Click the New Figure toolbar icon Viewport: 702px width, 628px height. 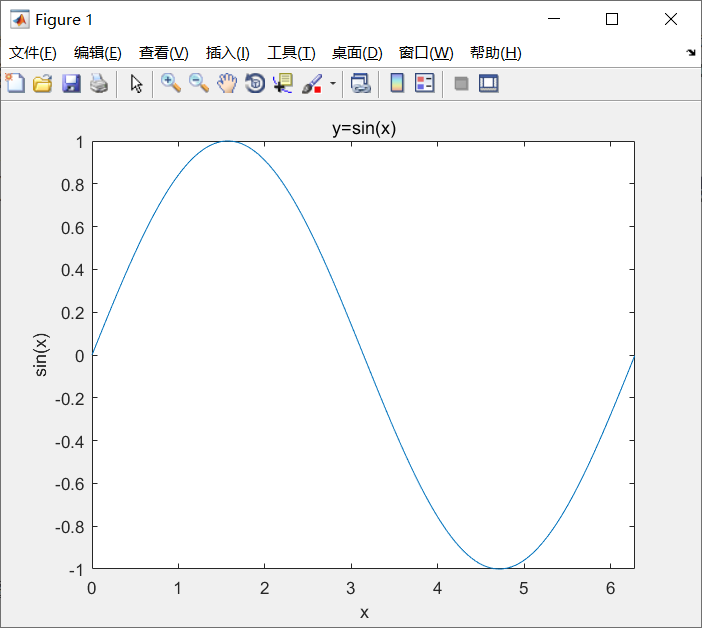click(15, 83)
